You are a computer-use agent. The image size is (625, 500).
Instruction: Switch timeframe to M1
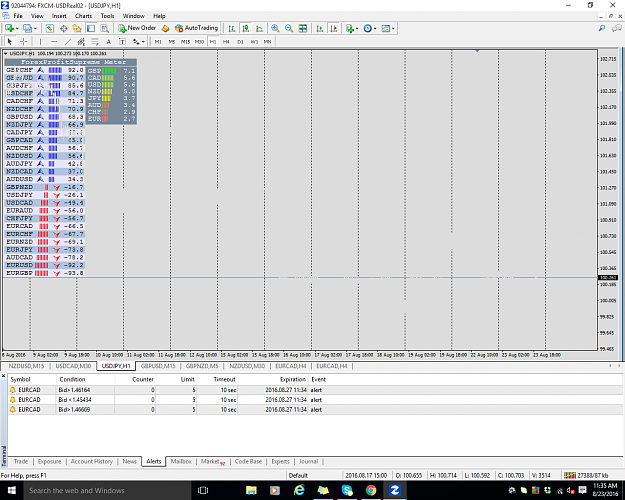click(x=158, y=41)
